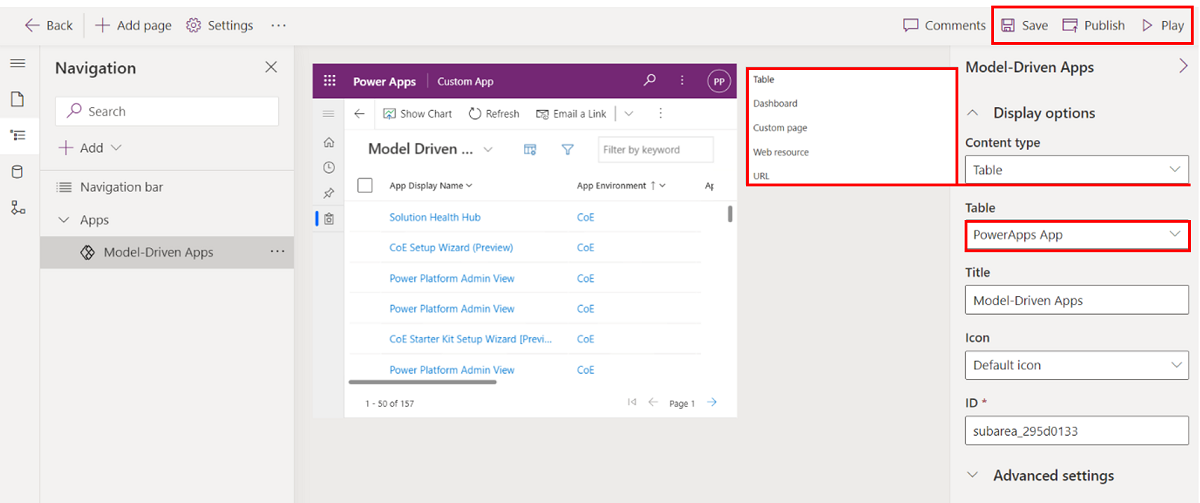Go to the next grid page
Viewport: 1200px width, 503px height.
coord(712,402)
